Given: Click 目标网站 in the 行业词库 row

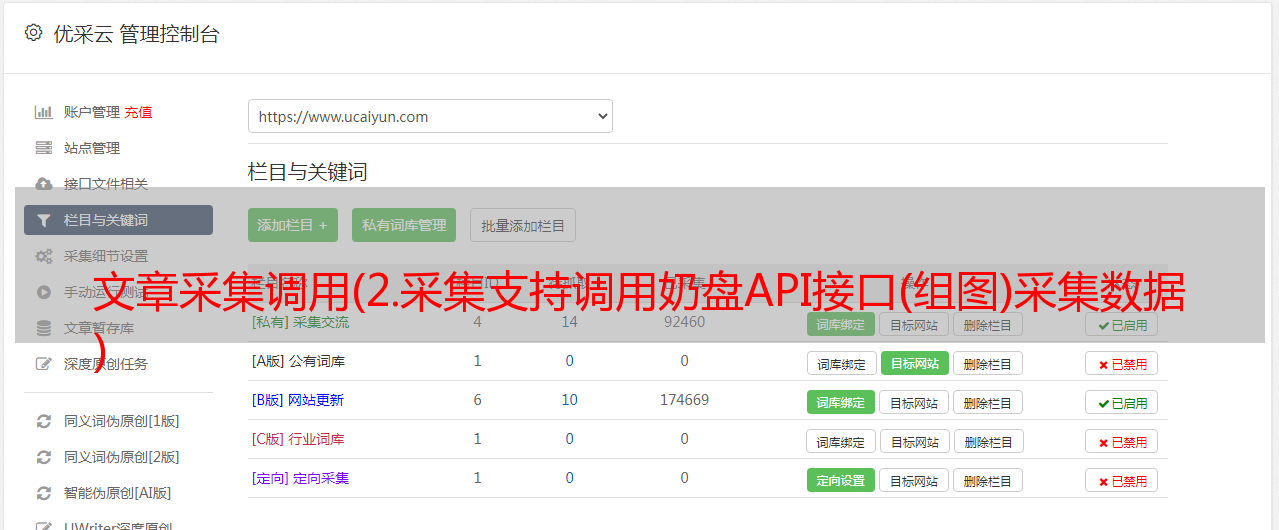Looking at the screenshot, I should 914,442.
